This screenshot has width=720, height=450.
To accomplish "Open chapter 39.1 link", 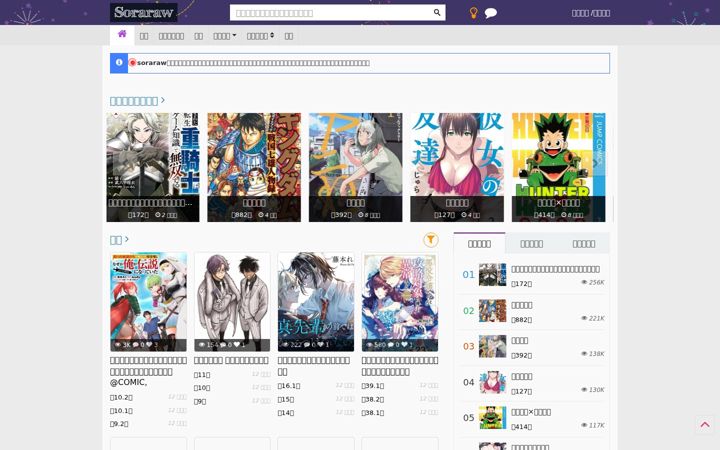I will coord(373,386).
